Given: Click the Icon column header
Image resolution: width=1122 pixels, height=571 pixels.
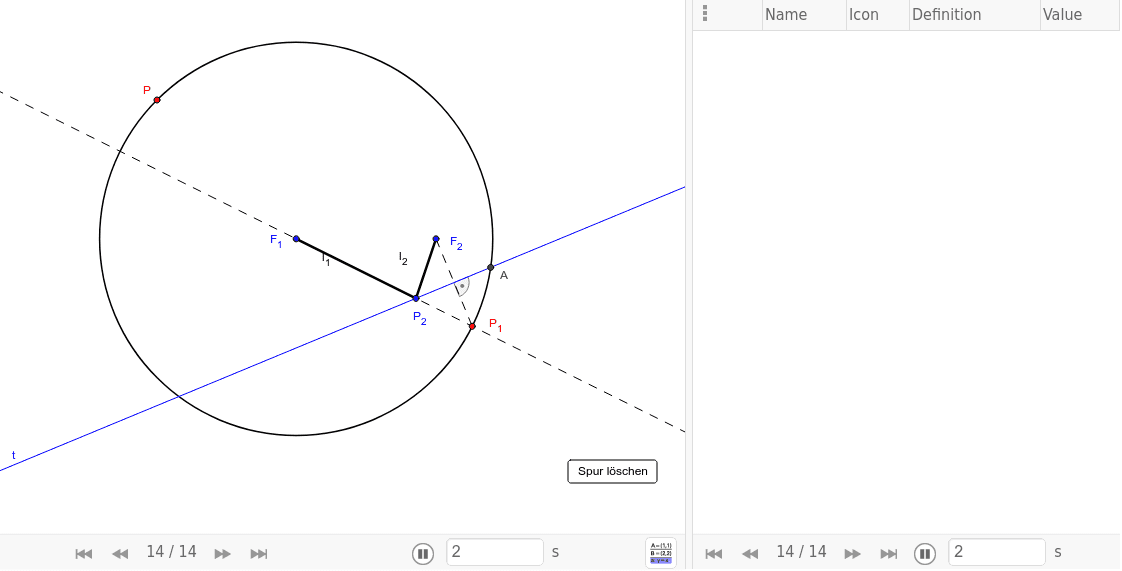Looking at the screenshot, I should [864, 14].
